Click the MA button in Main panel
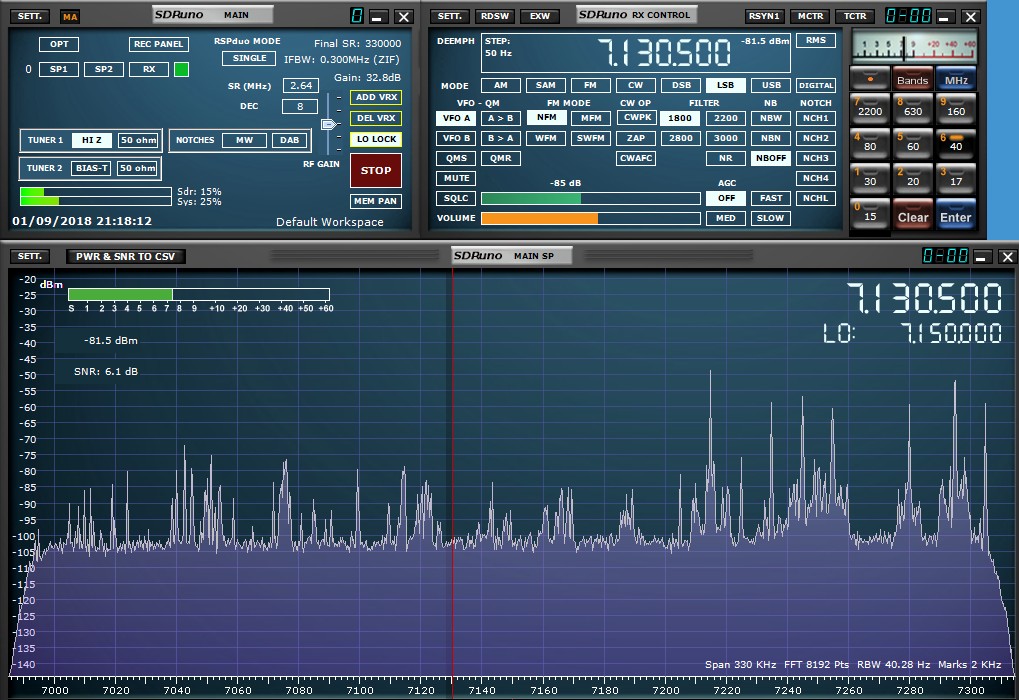Image resolution: width=1019 pixels, height=700 pixels. click(x=70, y=17)
